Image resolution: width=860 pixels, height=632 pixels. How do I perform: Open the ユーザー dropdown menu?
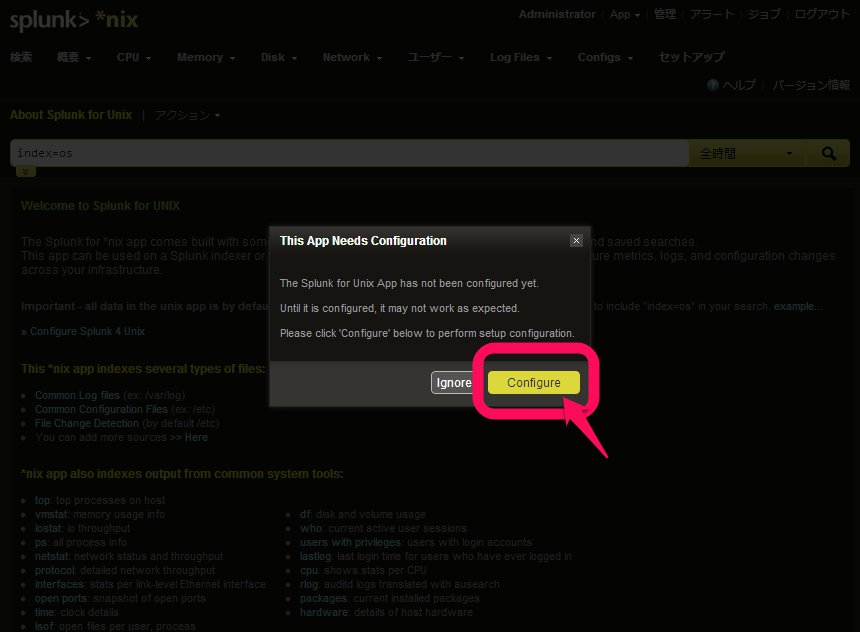click(436, 57)
